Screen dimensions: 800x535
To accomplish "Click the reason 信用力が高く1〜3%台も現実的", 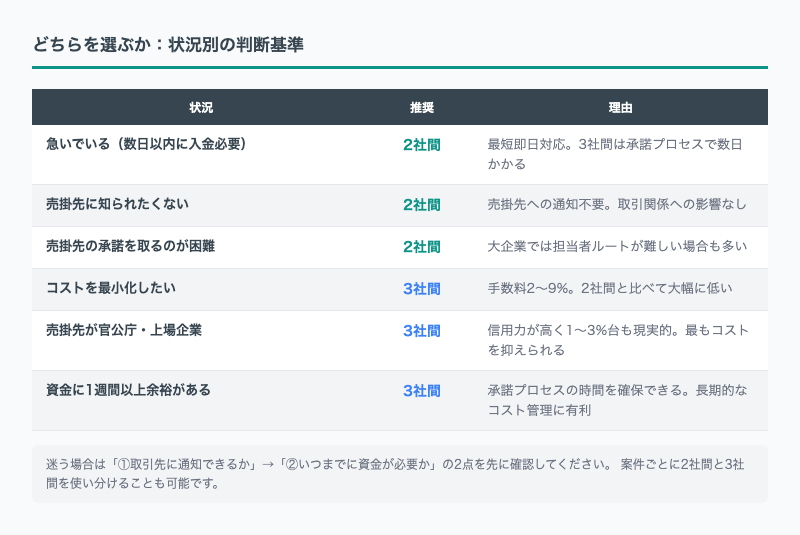I will click(x=618, y=340).
